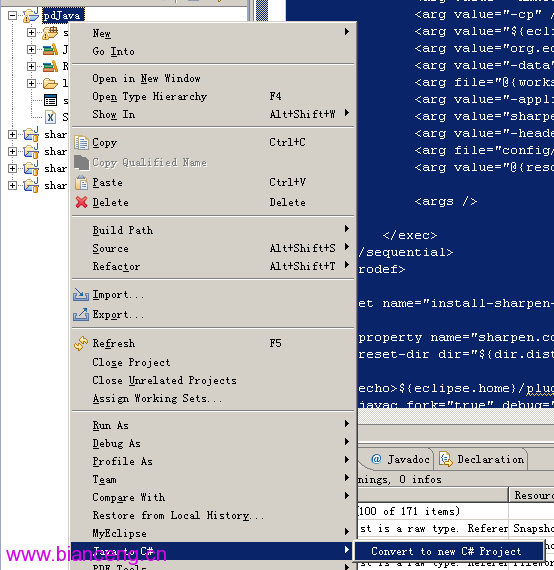Select the properties file icon in the tree
This screenshot has height=570, width=554.
pos(50,100)
